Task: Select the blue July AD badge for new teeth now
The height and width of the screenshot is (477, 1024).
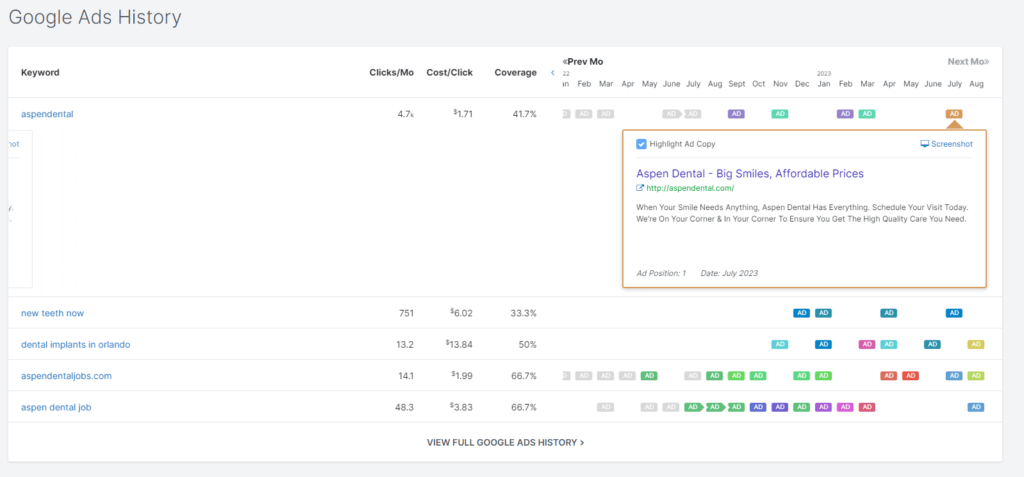Action: coord(954,313)
